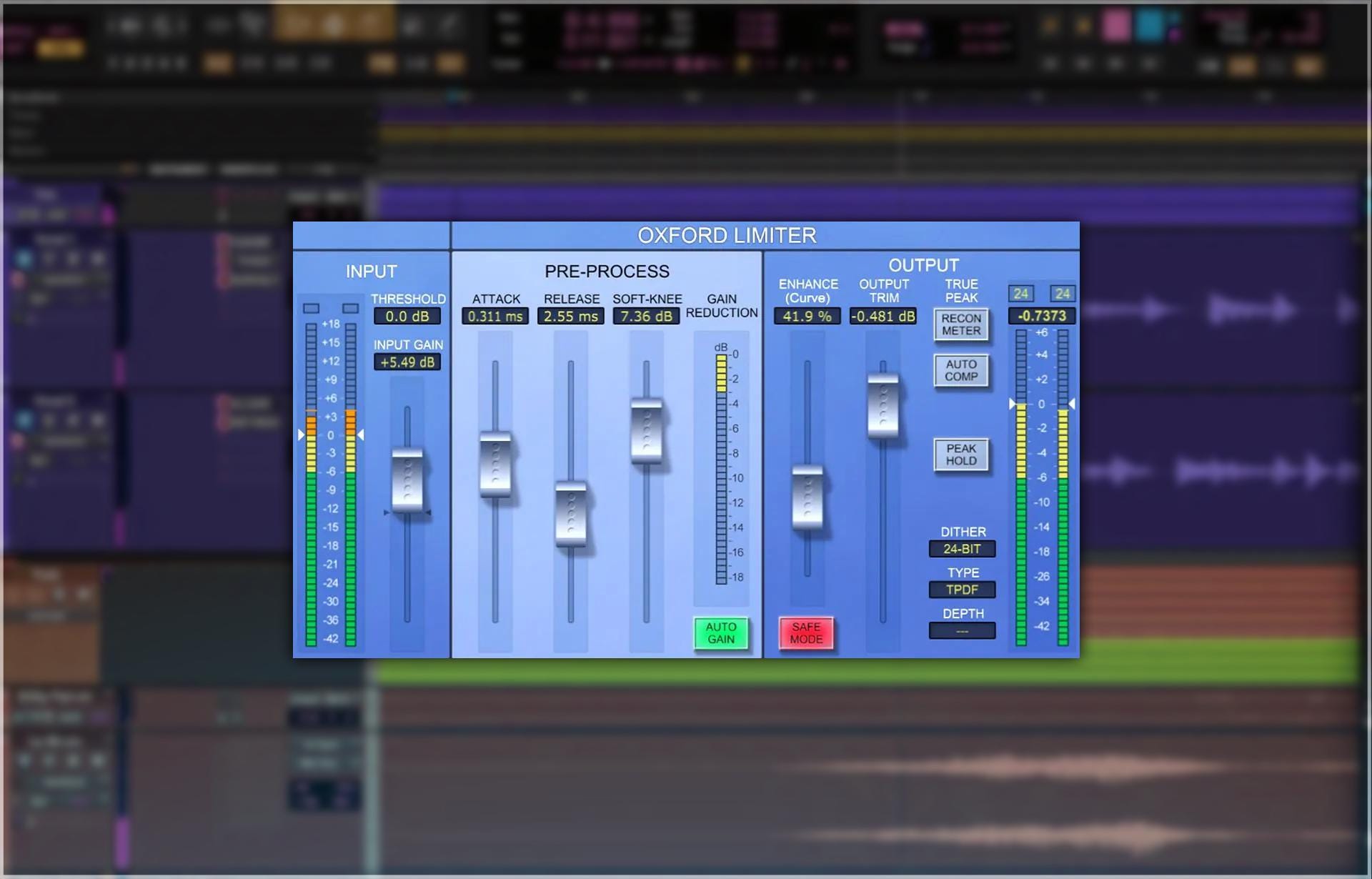Viewport: 1372px width, 879px height.
Task: Click the Attack 0.311 ms value field
Action: pos(495,316)
